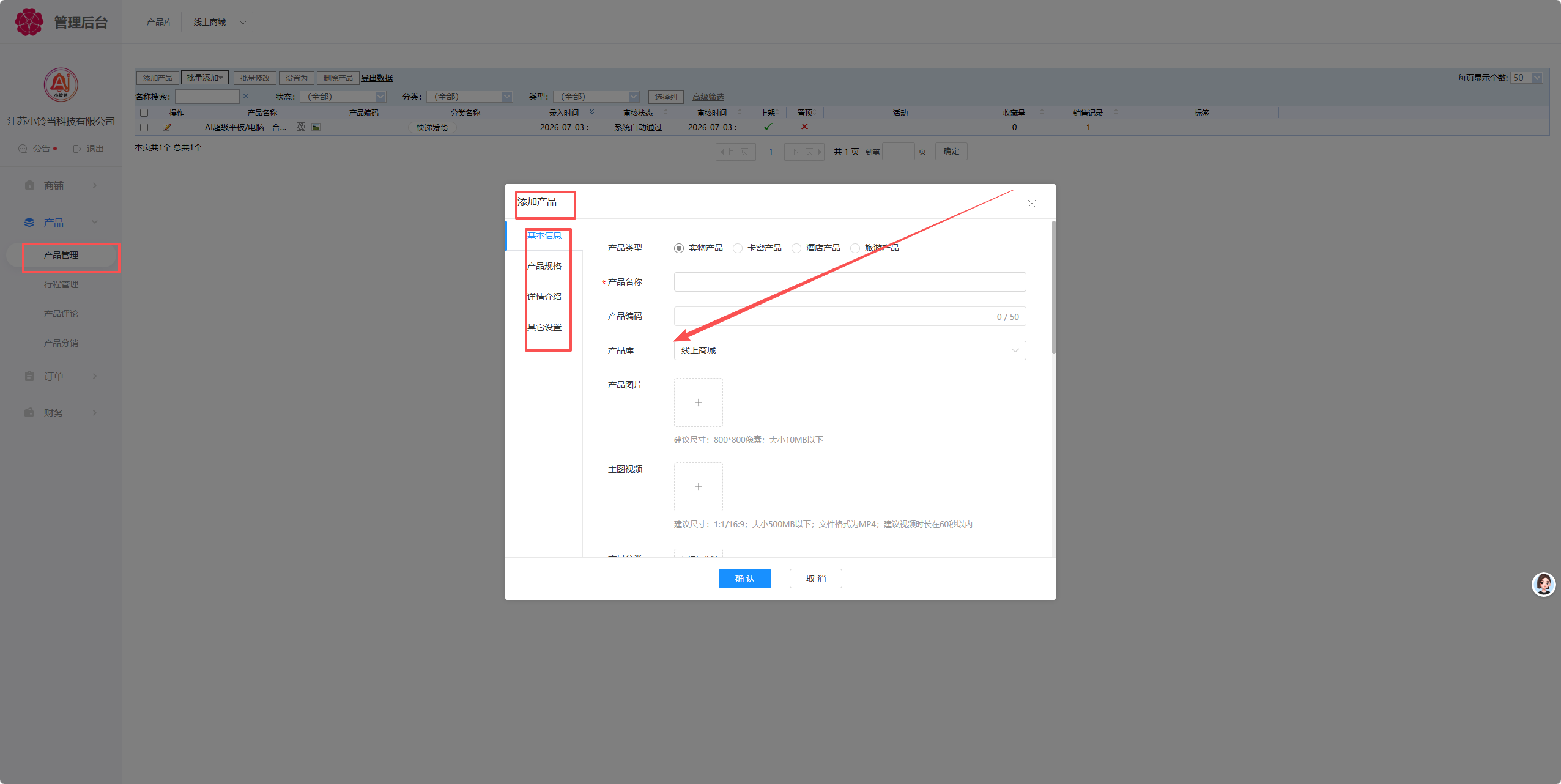
Task: Toggle the red 置顶 cross for AI超级平板
Action: tap(805, 127)
